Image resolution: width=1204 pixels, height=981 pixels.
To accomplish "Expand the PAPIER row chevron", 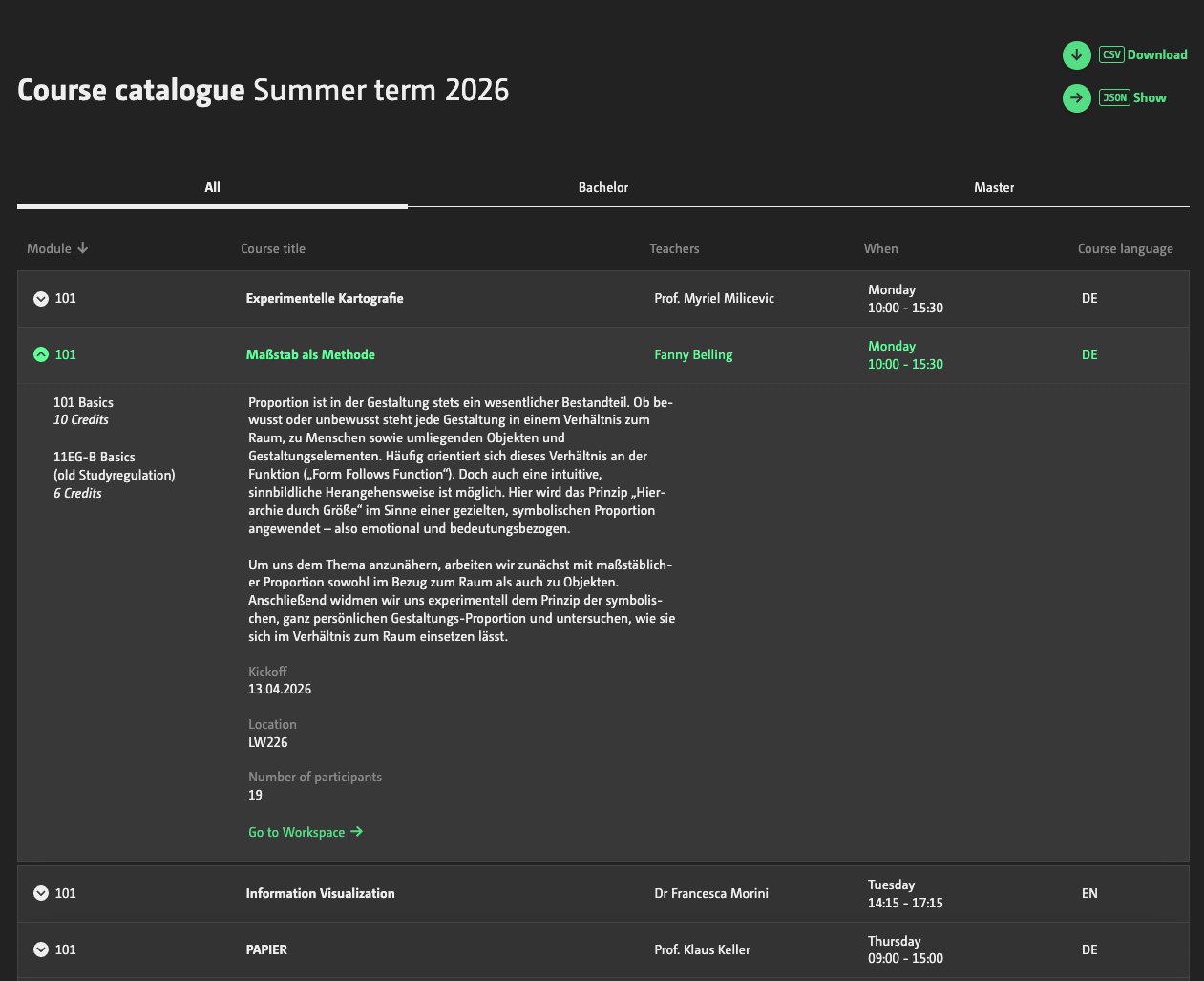I will [x=41, y=949].
